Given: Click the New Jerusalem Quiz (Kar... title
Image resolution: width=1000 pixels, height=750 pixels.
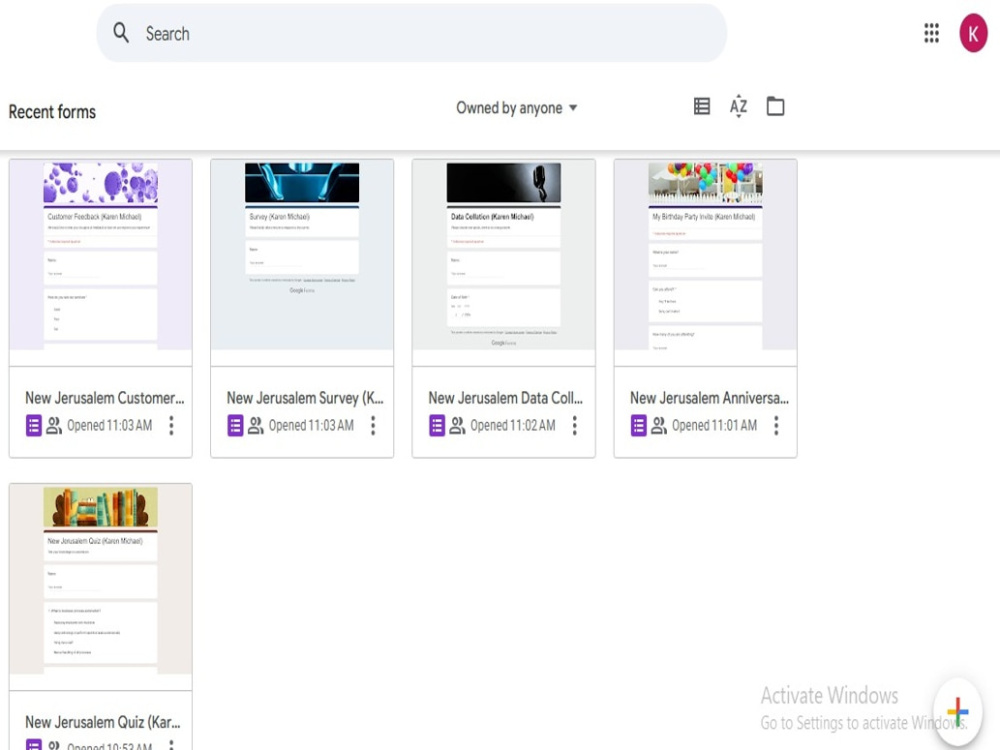Looking at the screenshot, I should [x=103, y=722].
